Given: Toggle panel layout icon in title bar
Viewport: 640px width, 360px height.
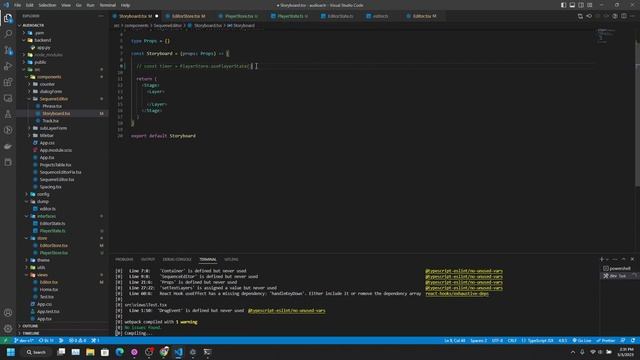Looking at the screenshot, I should tap(572, 5).
